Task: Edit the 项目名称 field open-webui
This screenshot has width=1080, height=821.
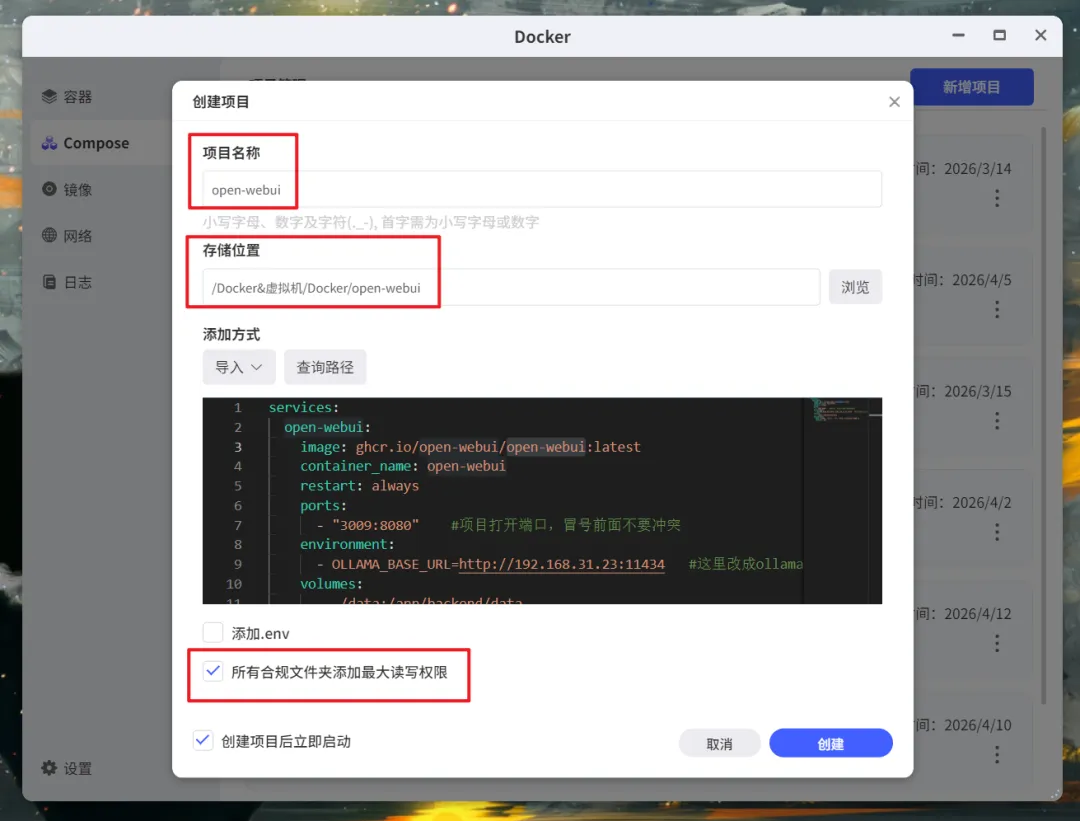Action: (541, 189)
